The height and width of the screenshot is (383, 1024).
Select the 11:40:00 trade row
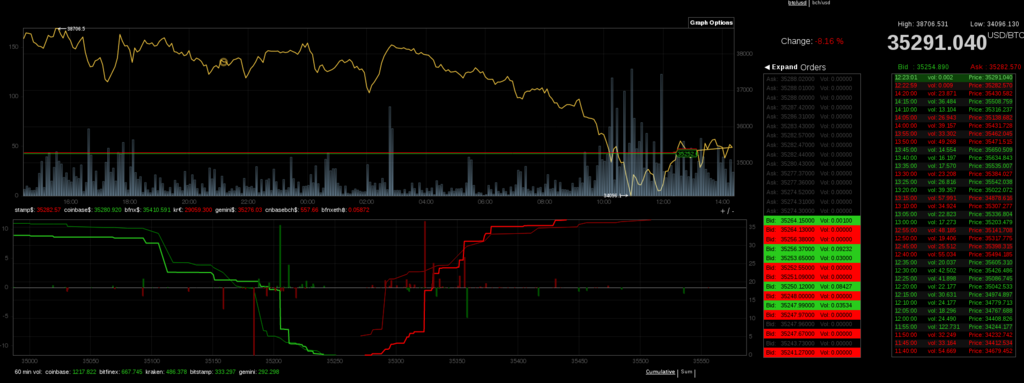[x=954, y=350]
